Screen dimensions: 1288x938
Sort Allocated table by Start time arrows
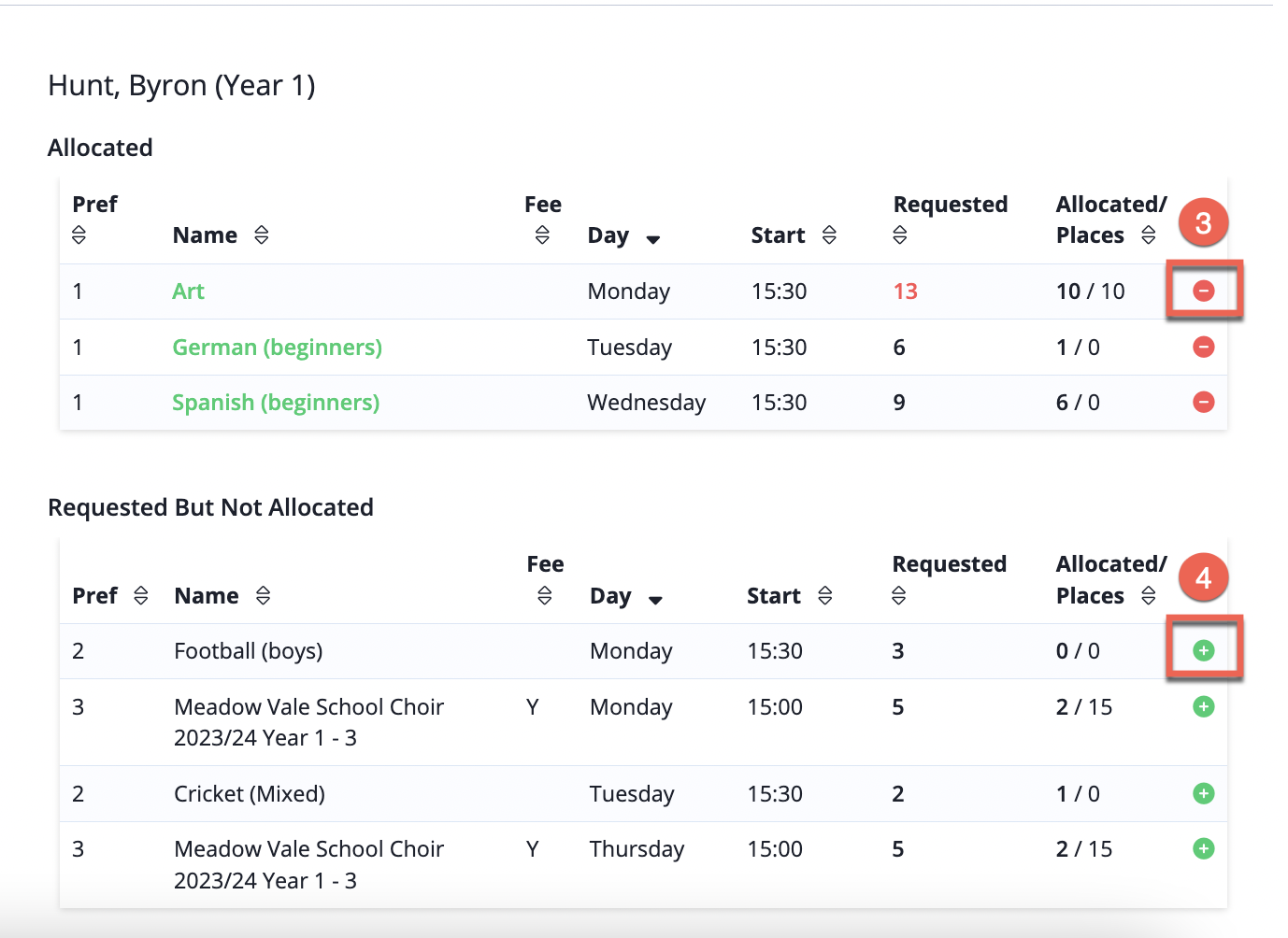coord(829,234)
